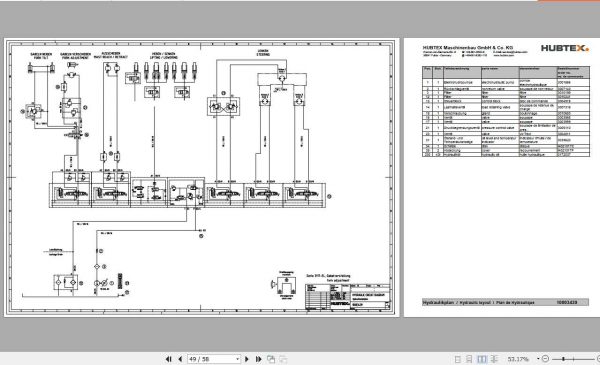This screenshot has width=600, height=365.
Task: Jump to the last page
Action: 258,359
